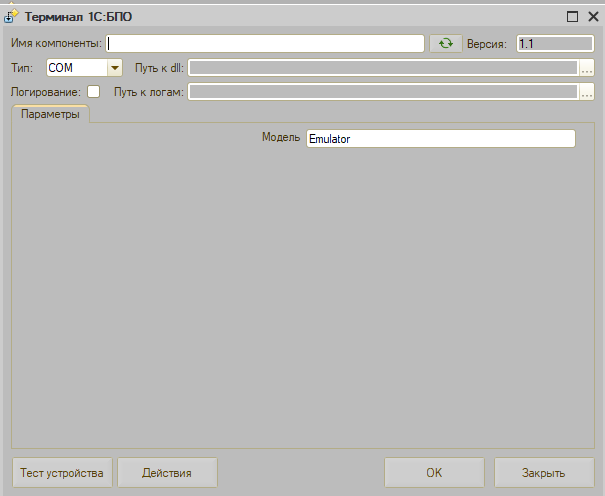The height and width of the screenshot is (496, 605).
Task: Click the green refresh icon beside component name
Action: point(446,43)
